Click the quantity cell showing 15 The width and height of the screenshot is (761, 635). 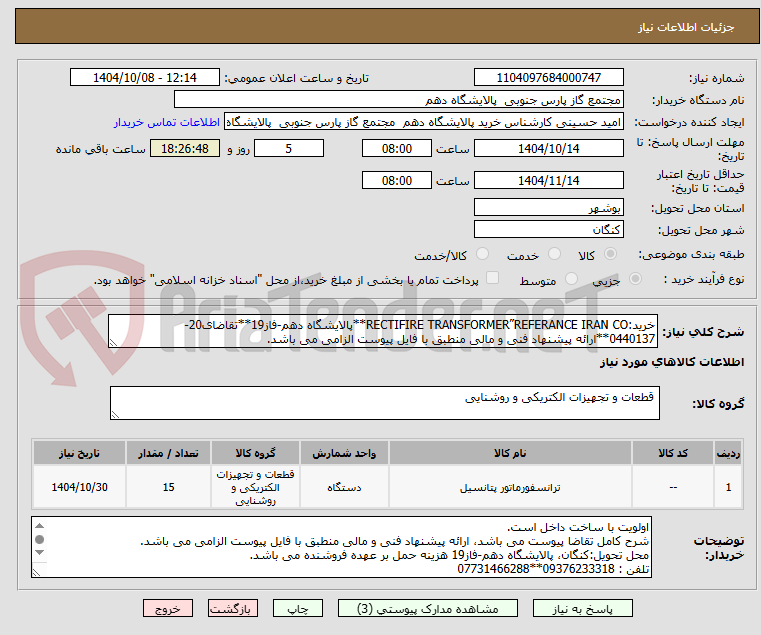point(168,487)
